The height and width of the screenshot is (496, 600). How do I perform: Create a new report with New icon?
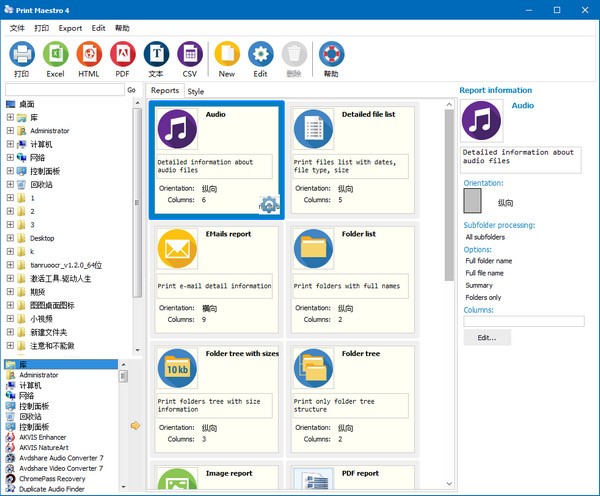coord(227,54)
